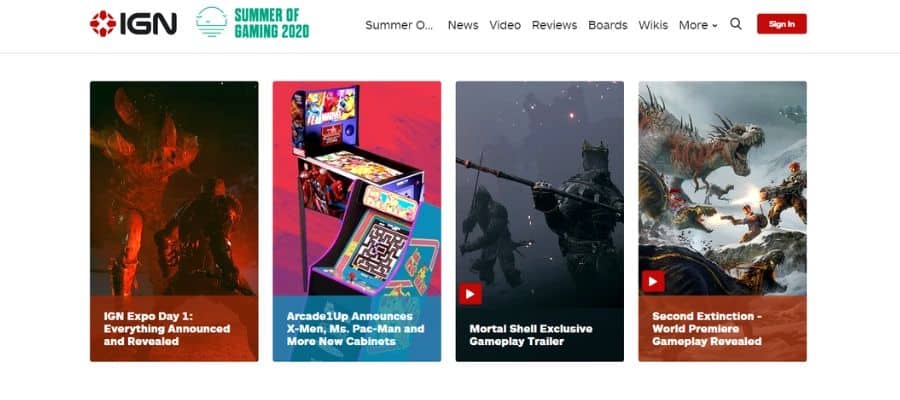Screen dimensions: 900x400
Task: Expand the More dropdown menu
Action: coord(698,25)
